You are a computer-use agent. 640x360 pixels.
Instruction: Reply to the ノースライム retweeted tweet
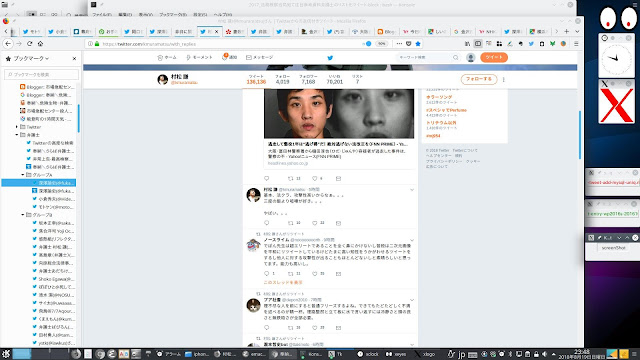point(267,273)
